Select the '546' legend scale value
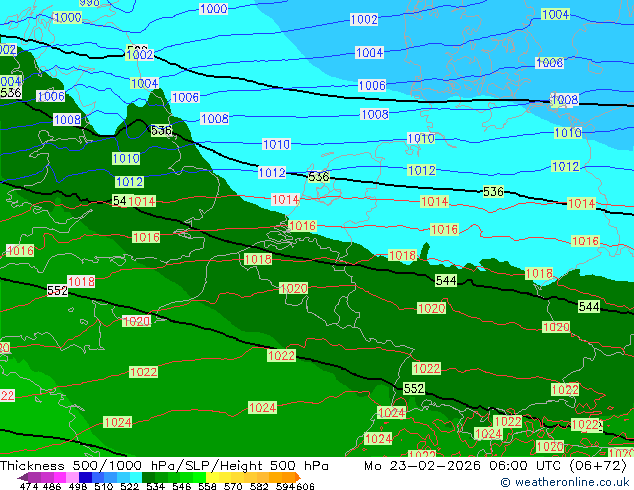The image size is (634, 490). pyautogui.click(x=182, y=486)
